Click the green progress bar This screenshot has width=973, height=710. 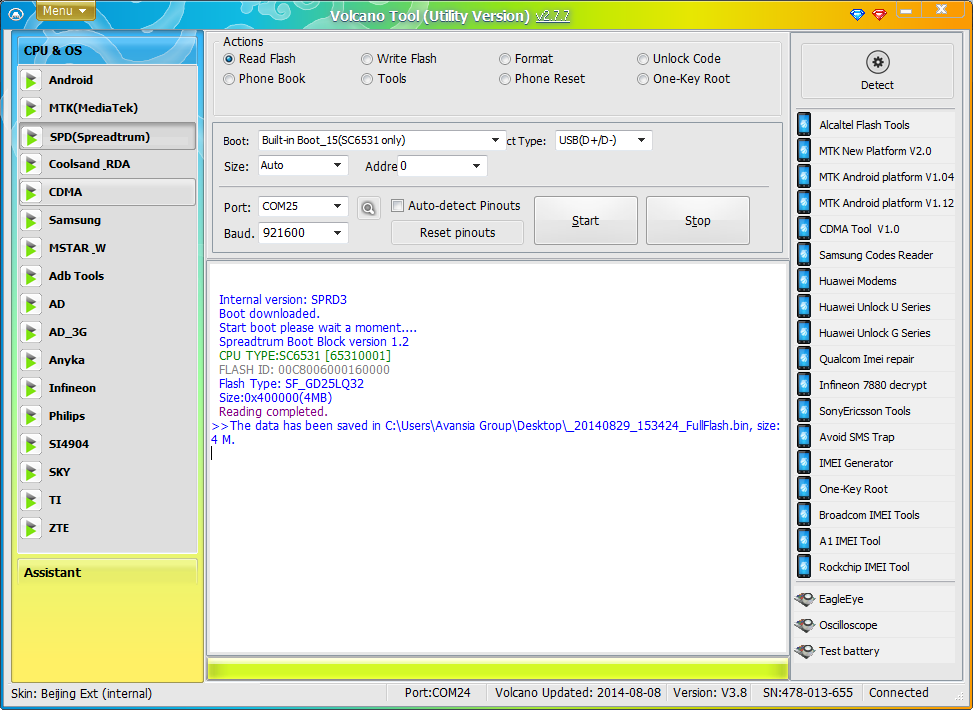tap(498, 670)
